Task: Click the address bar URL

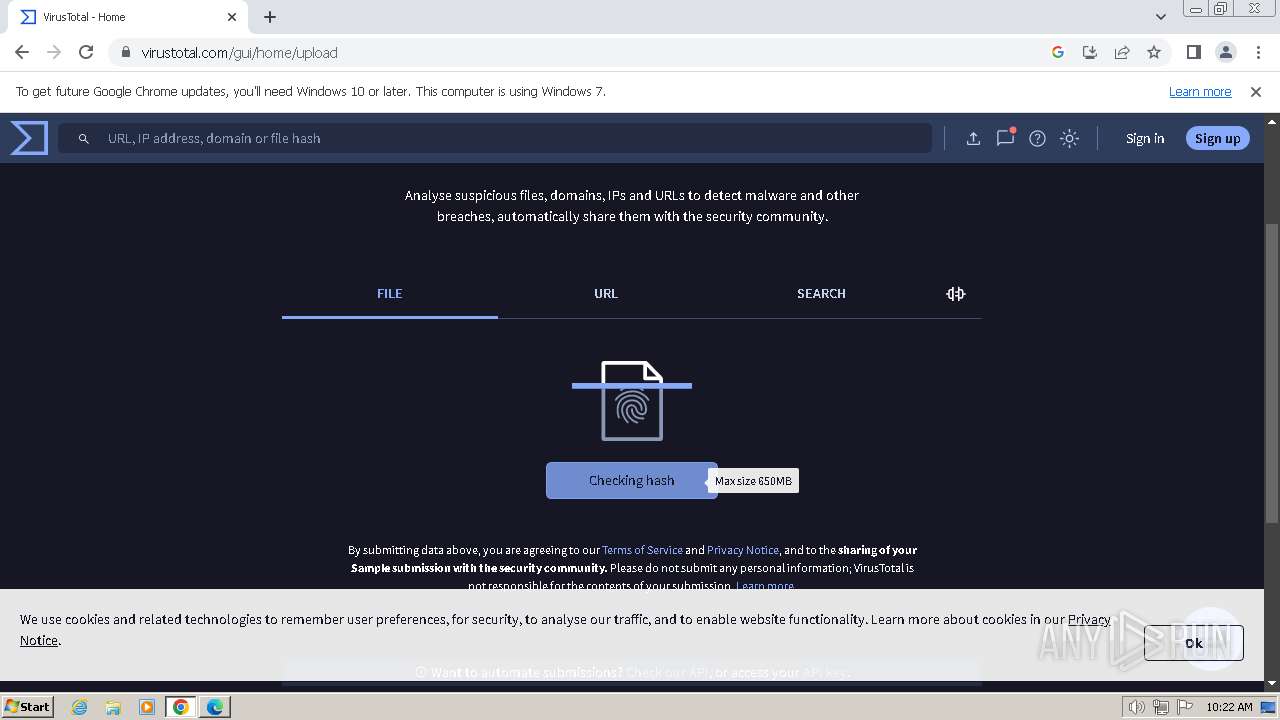Action: tap(240, 53)
